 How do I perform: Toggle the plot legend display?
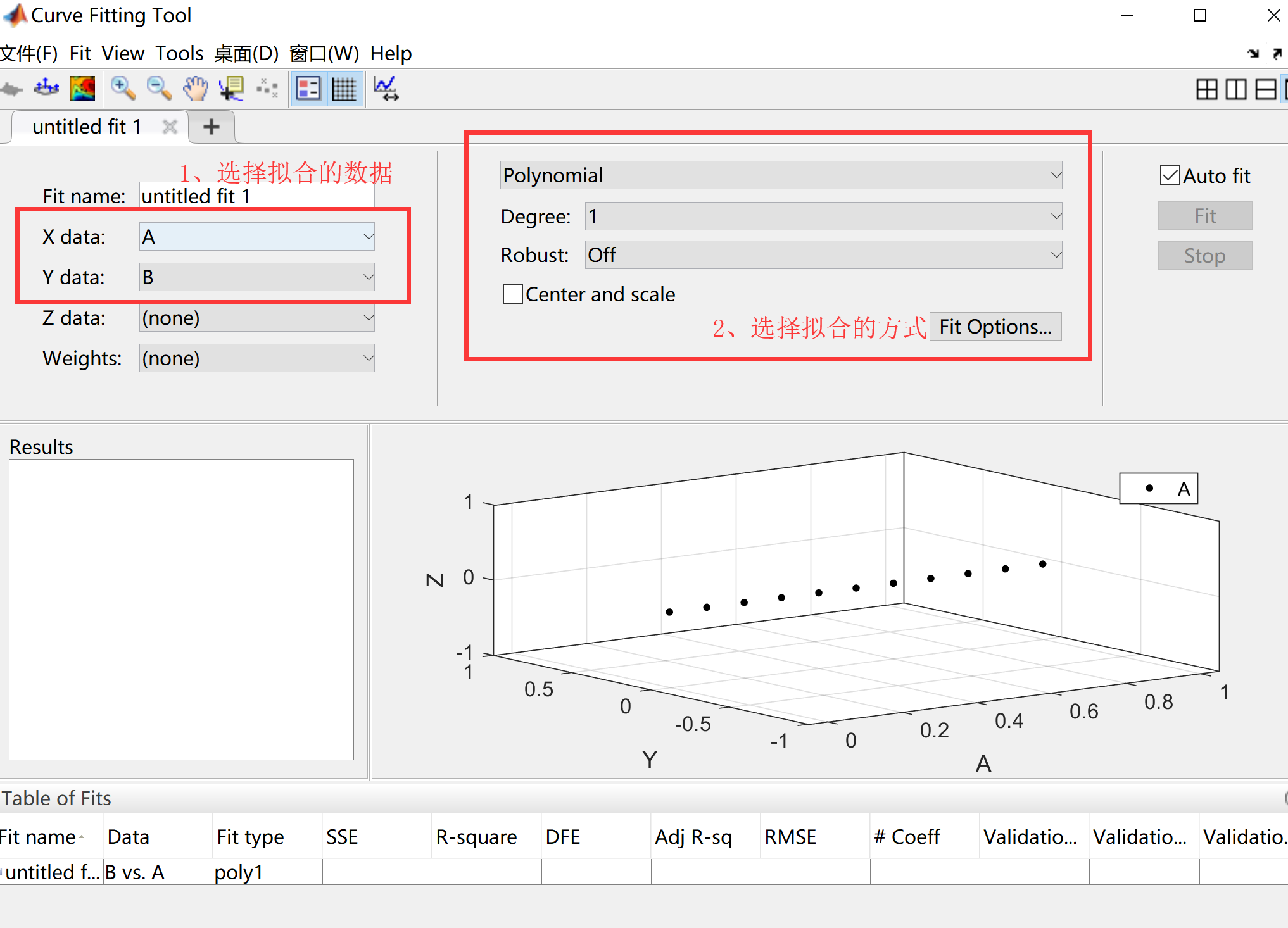point(308,89)
